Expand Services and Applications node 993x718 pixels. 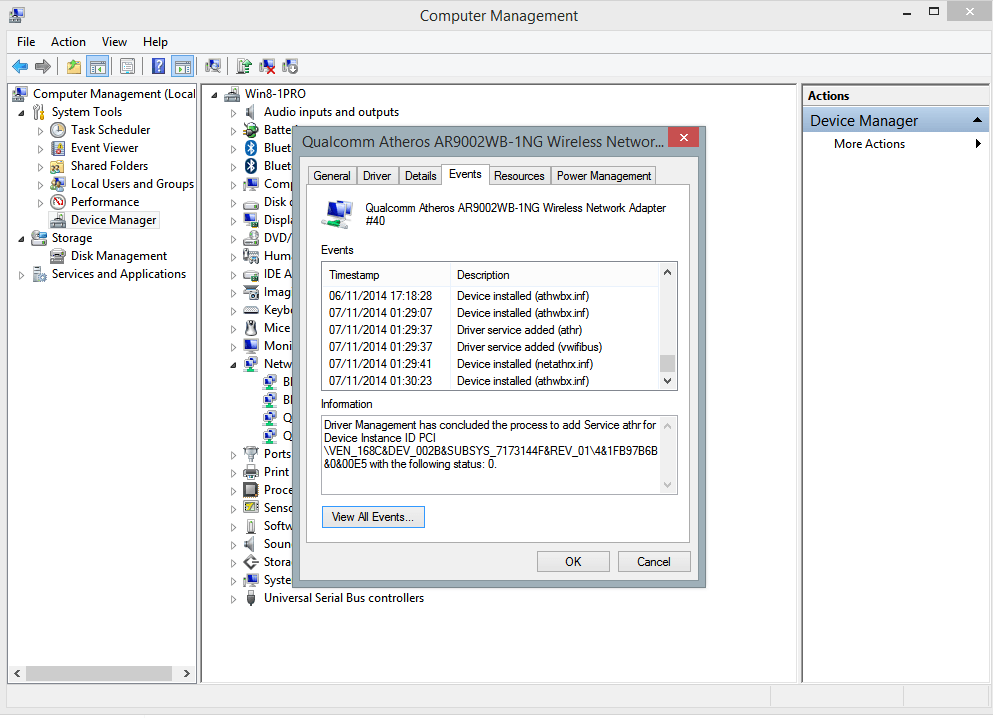pyautogui.click(x=22, y=275)
